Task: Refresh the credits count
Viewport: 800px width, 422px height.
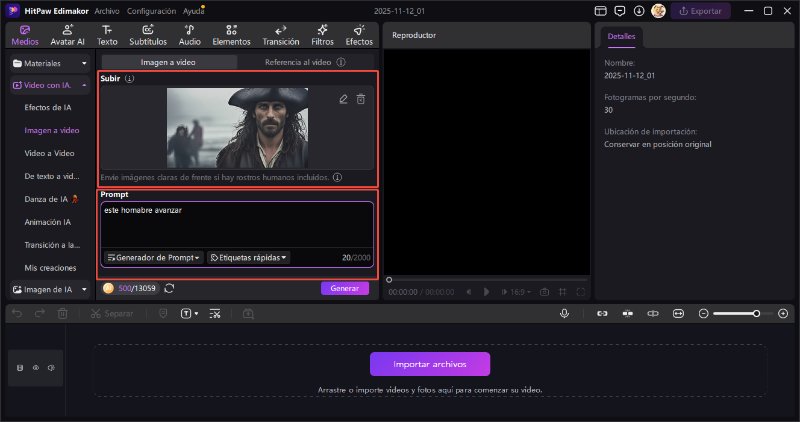Action: [169, 288]
